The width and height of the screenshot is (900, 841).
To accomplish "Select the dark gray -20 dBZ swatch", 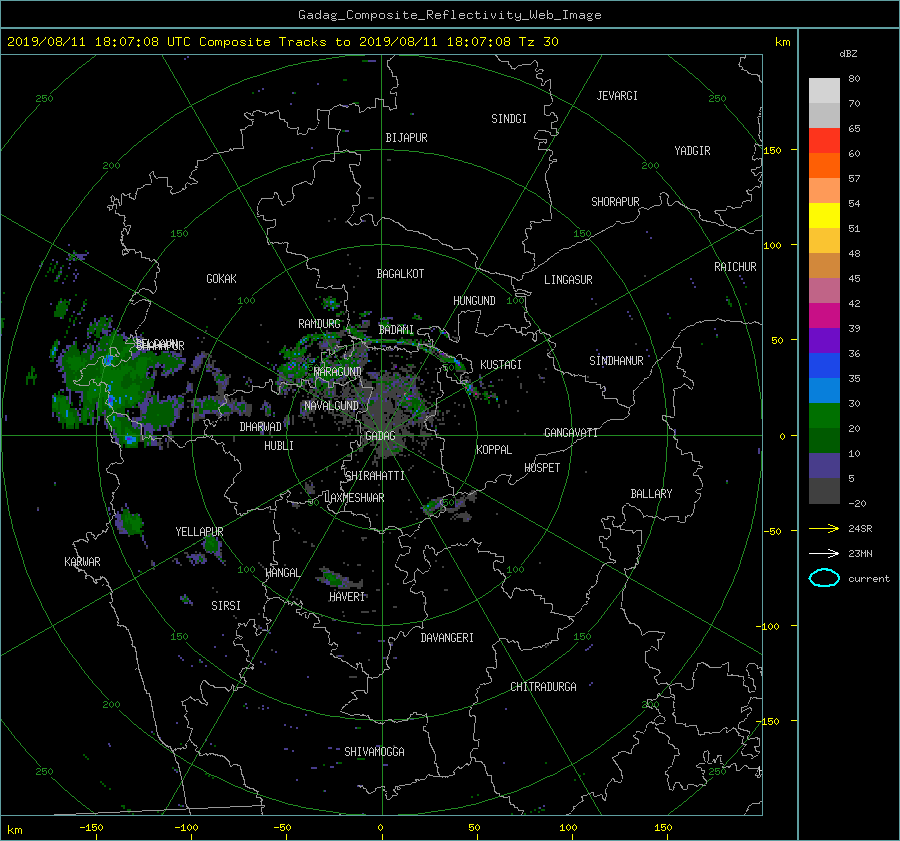I will 824,490.
